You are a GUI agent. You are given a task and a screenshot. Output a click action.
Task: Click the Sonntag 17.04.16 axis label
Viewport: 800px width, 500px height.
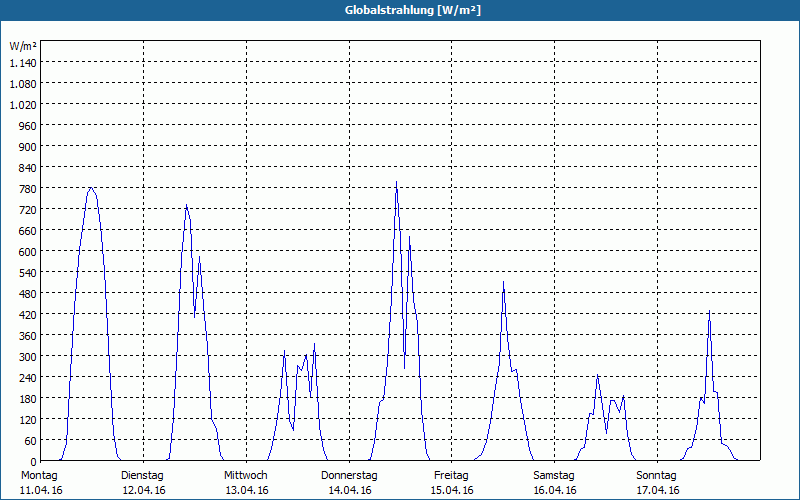(x=658, y=483)
